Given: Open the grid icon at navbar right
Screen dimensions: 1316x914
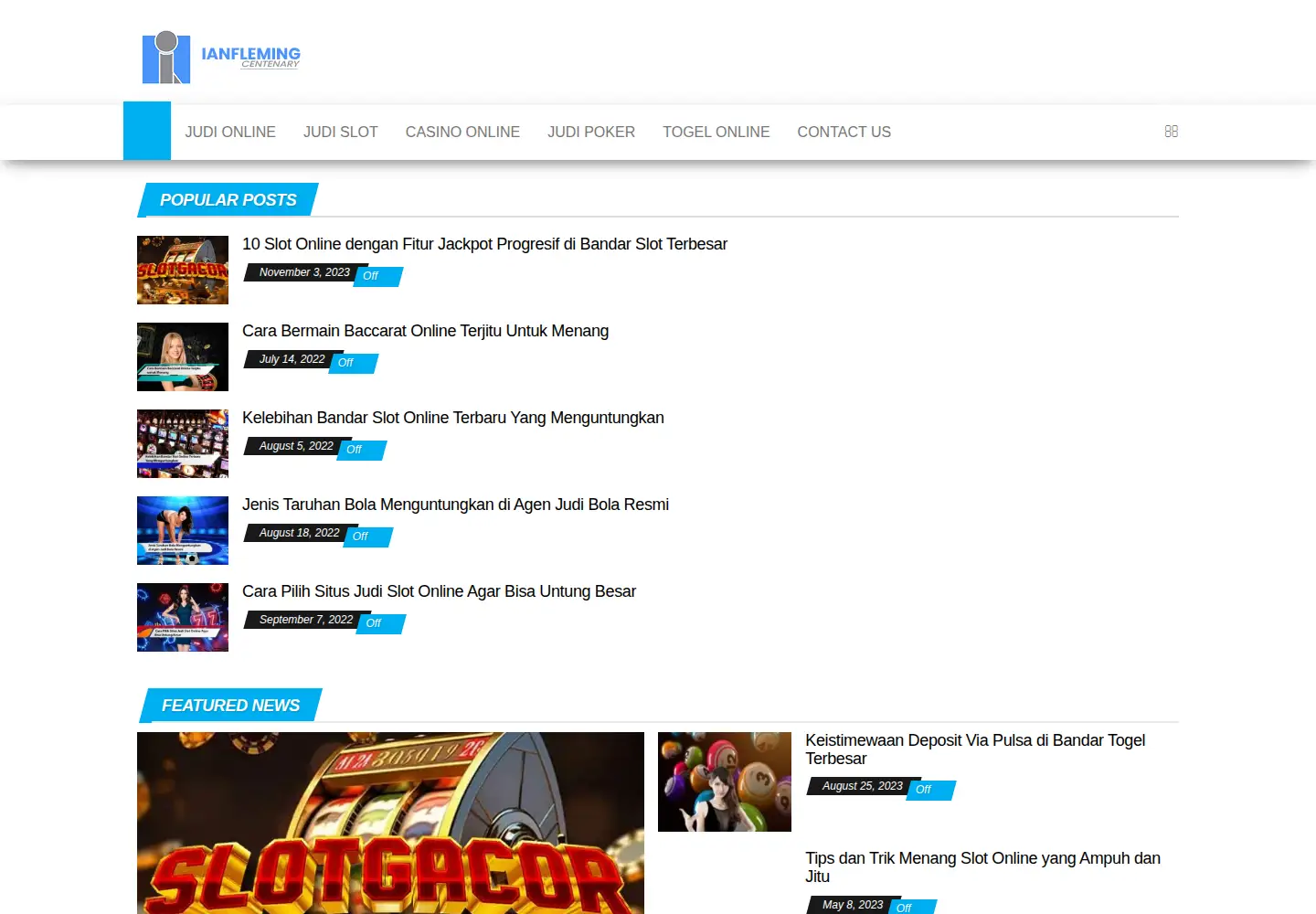Looking at the screenshot, I should point(1172,132).
